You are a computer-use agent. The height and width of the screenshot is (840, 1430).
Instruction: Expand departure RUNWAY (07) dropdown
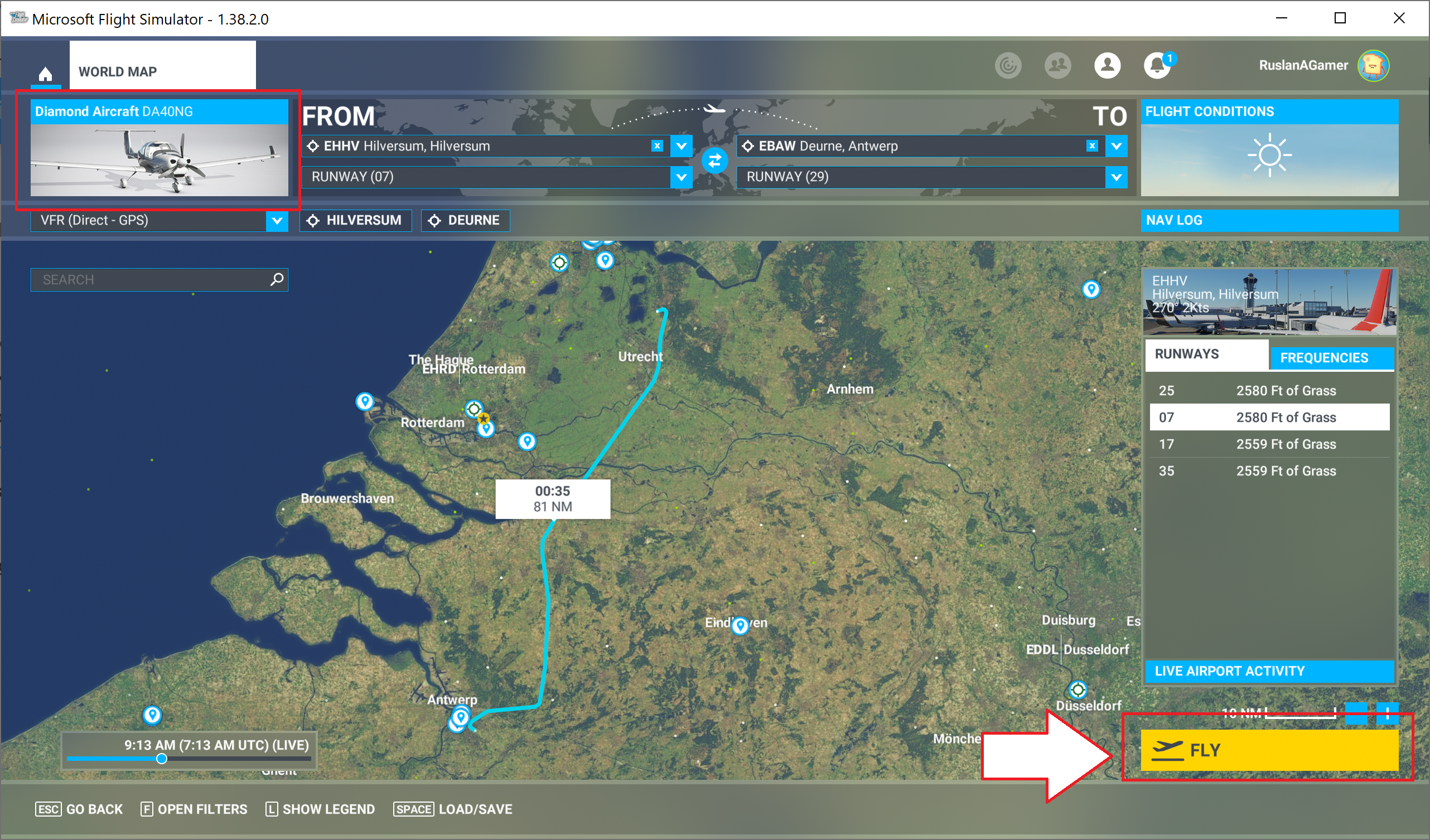681,177
